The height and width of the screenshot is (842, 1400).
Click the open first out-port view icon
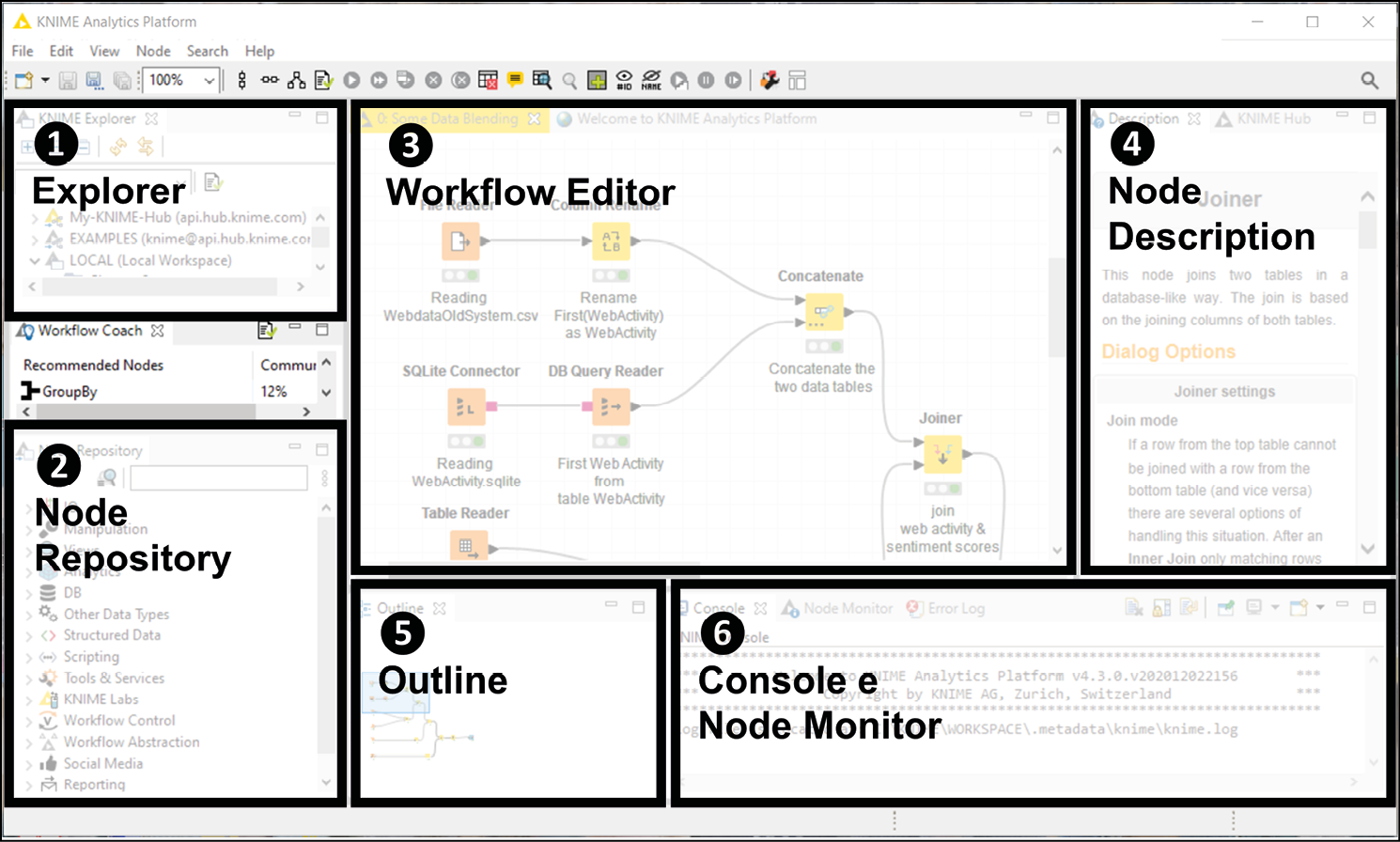[542, 81]
